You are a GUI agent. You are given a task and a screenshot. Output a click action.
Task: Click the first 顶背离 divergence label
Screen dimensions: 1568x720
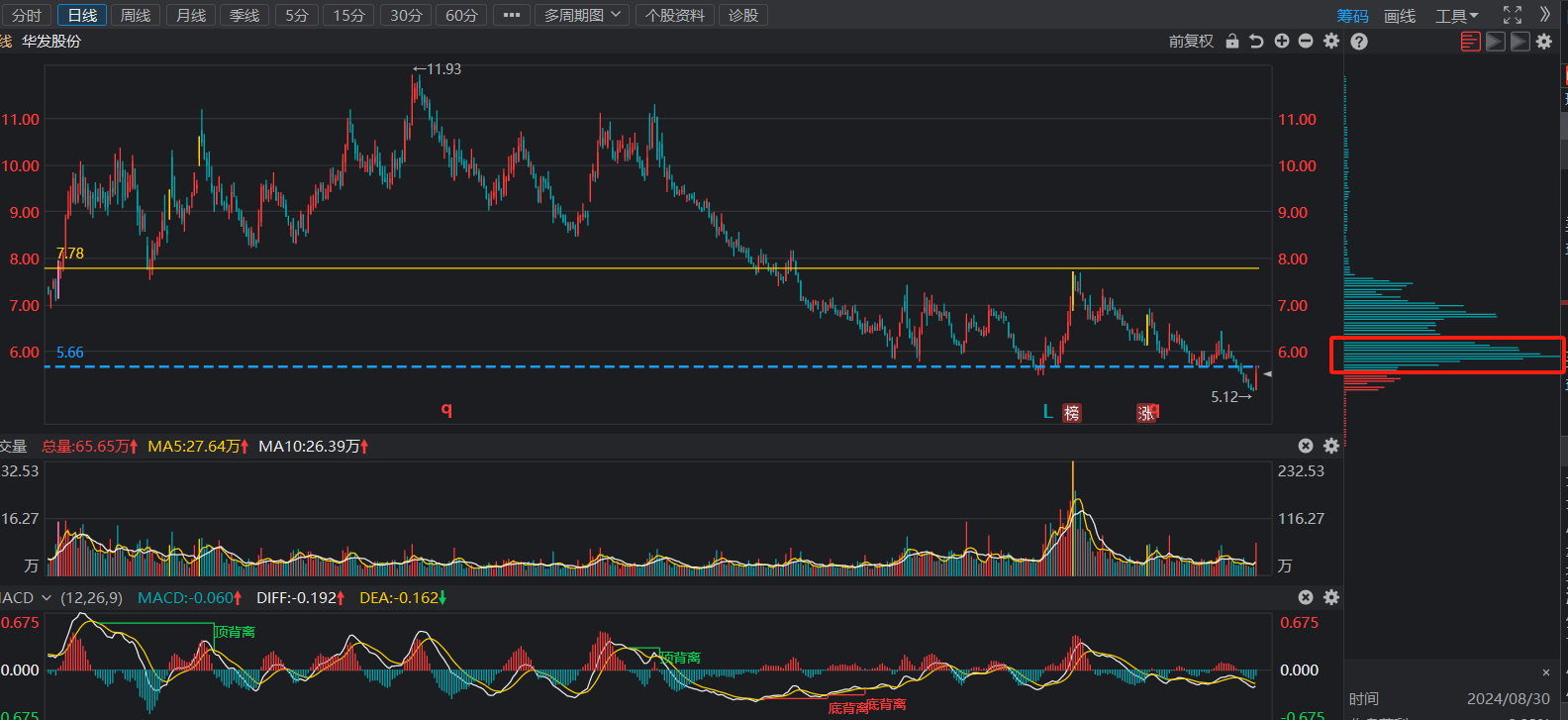(235, 632)
